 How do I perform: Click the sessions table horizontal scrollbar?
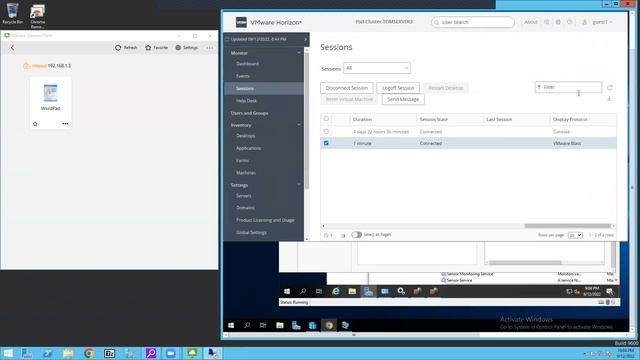[567, 226]
